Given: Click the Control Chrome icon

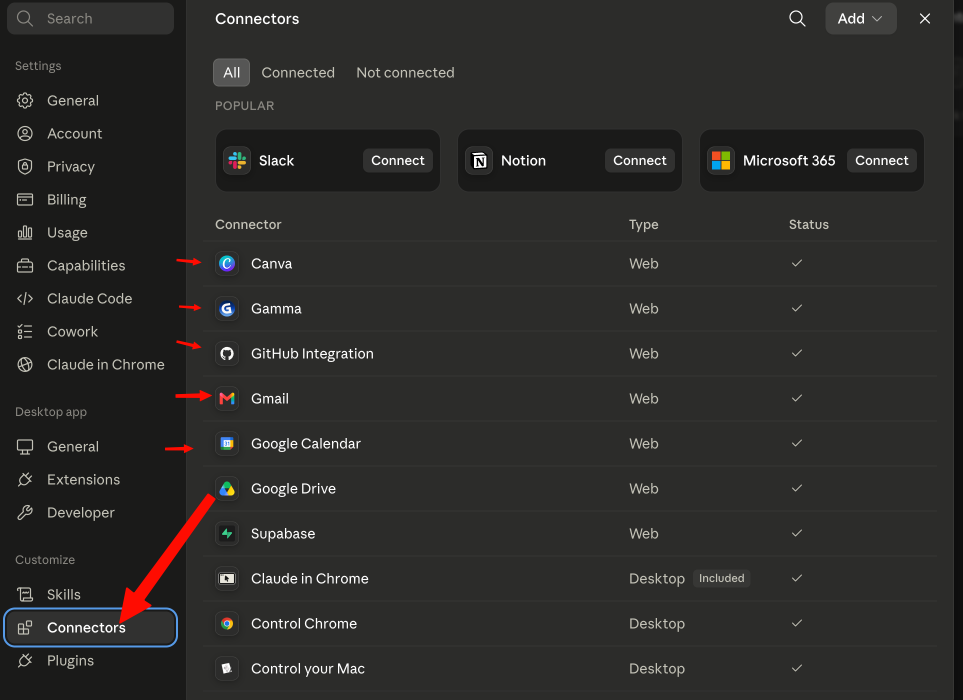Looking at the screenshot, I should tap(227, 624).
